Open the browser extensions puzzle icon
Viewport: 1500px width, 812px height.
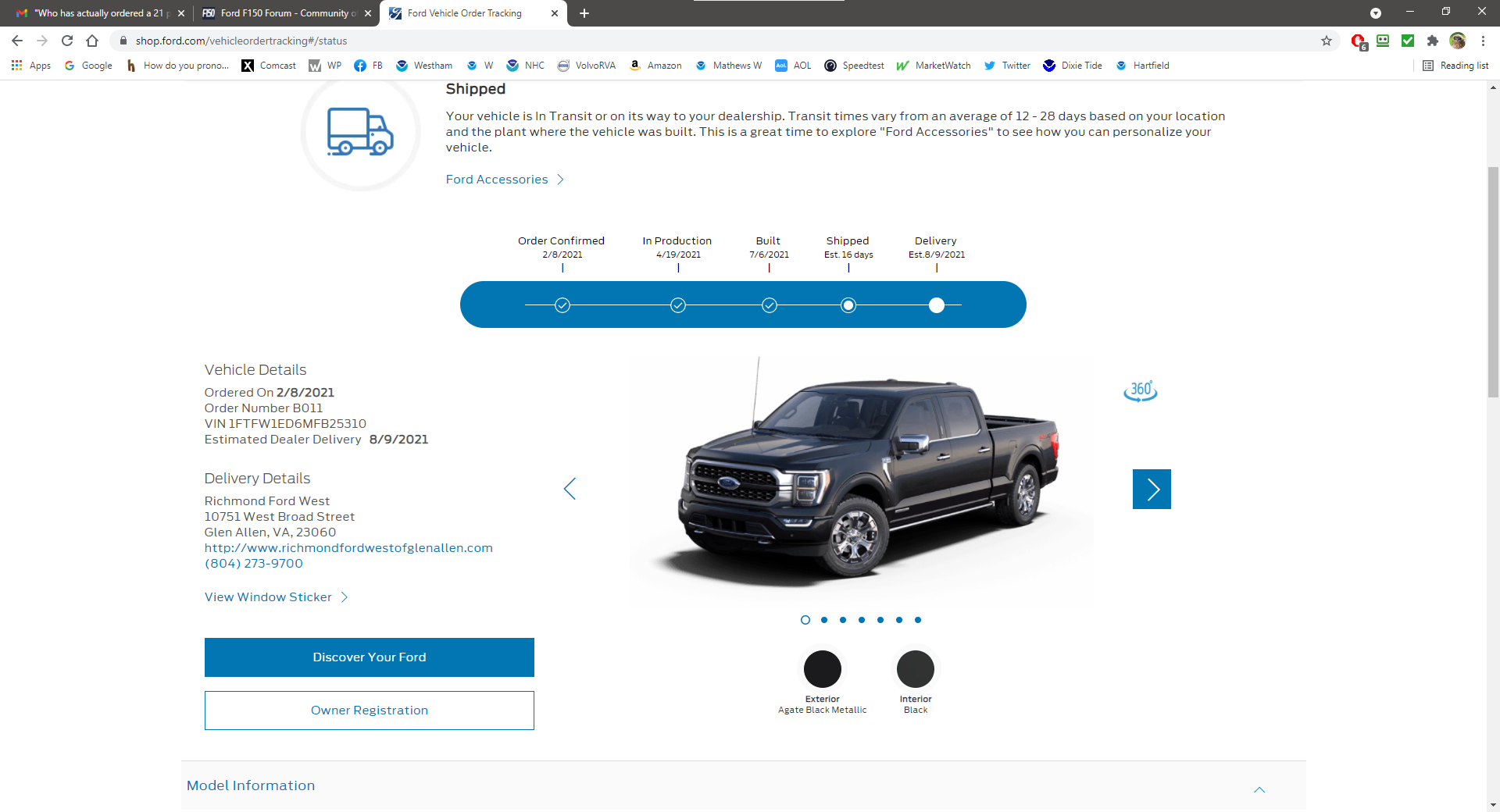1432,41
